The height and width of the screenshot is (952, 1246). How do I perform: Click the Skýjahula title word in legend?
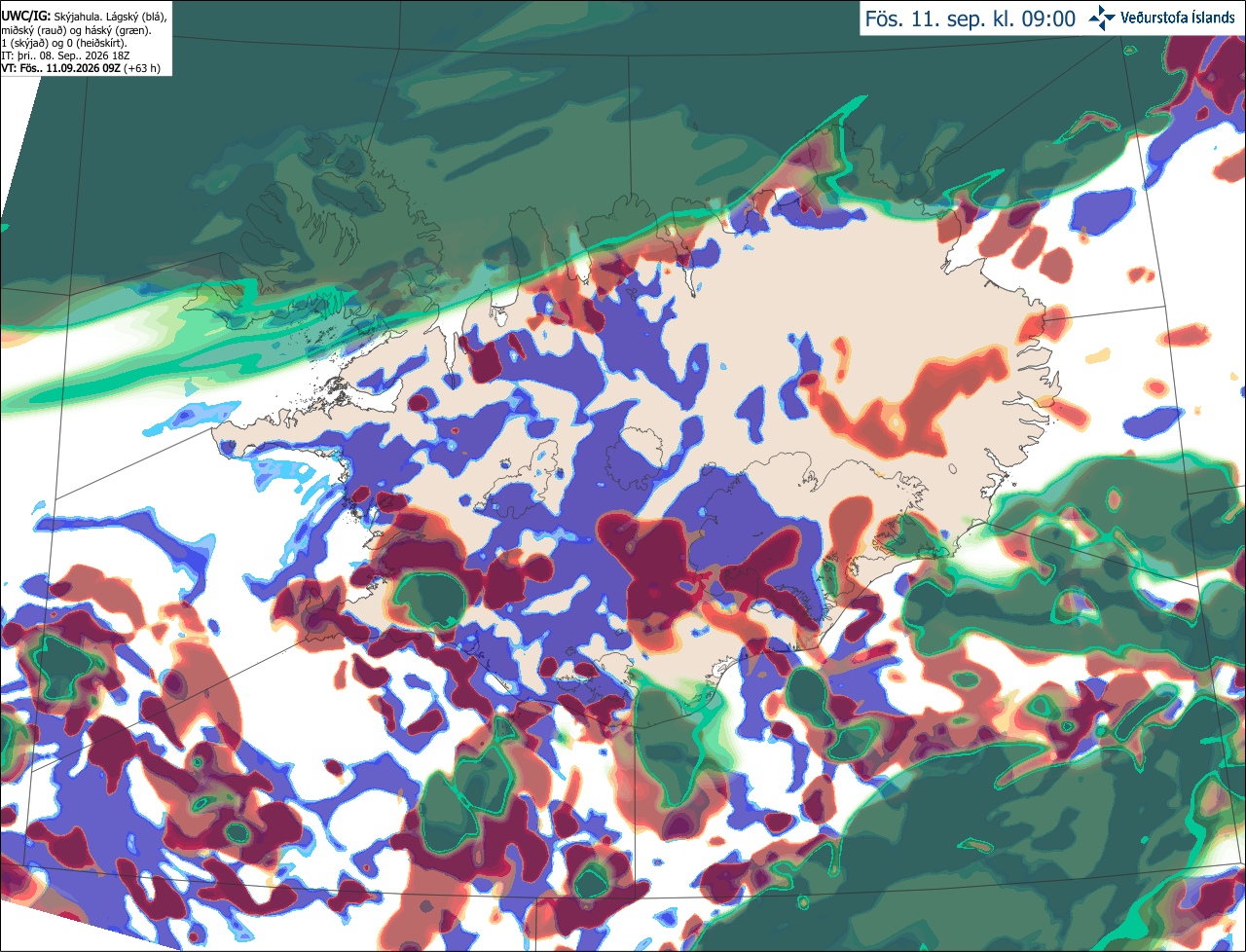(69, 17)
